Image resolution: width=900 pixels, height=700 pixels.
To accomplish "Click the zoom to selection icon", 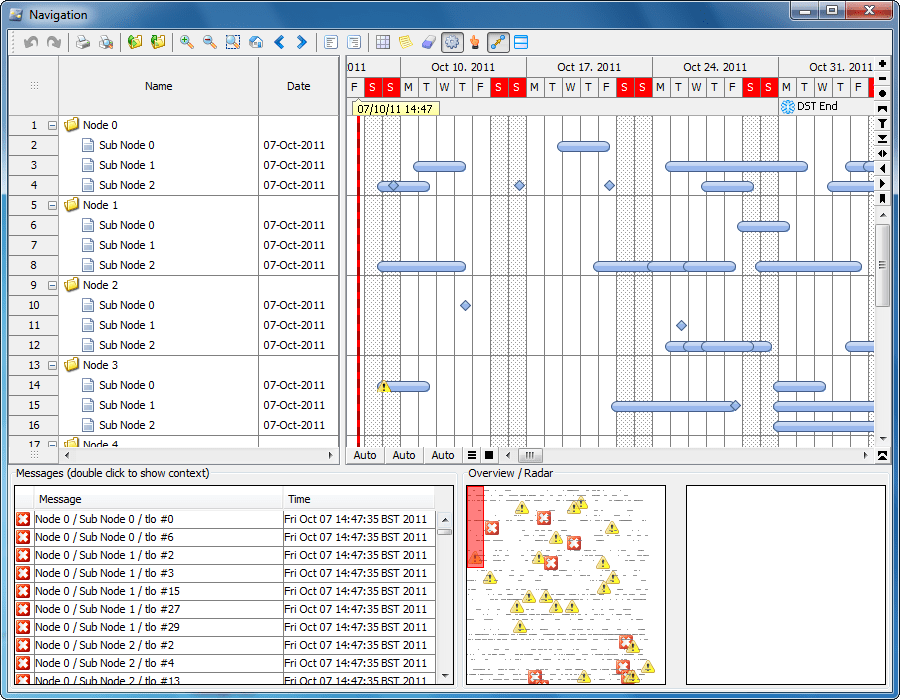I will (233, 42).
